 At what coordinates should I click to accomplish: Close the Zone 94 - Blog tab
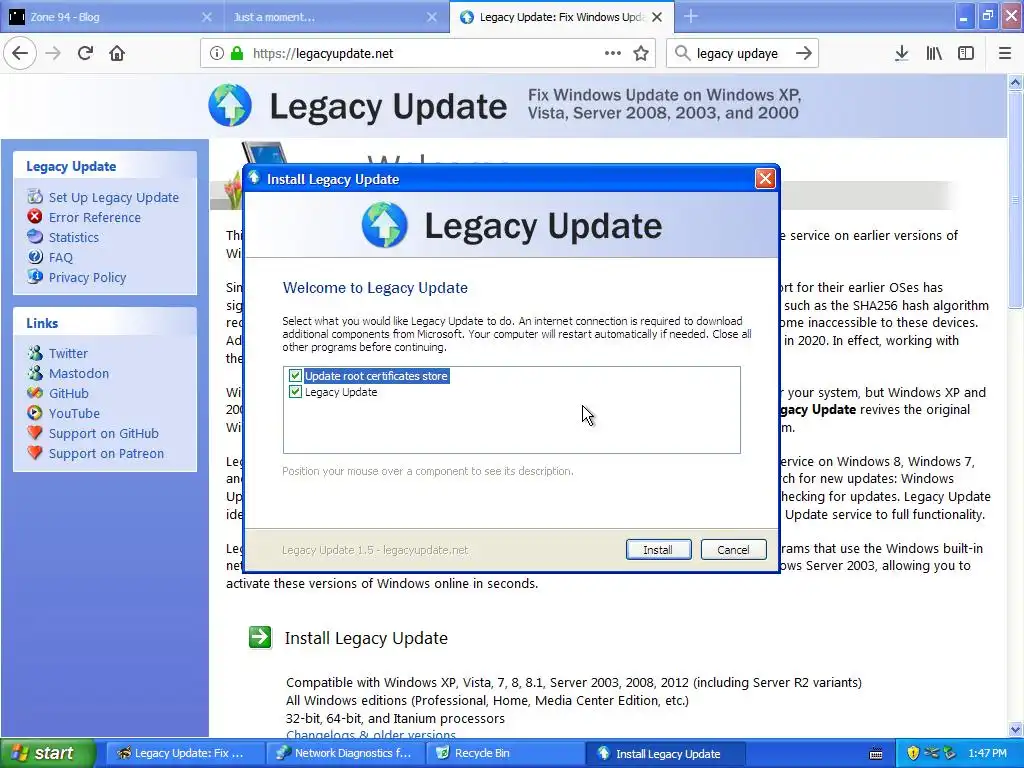(206, 17)
